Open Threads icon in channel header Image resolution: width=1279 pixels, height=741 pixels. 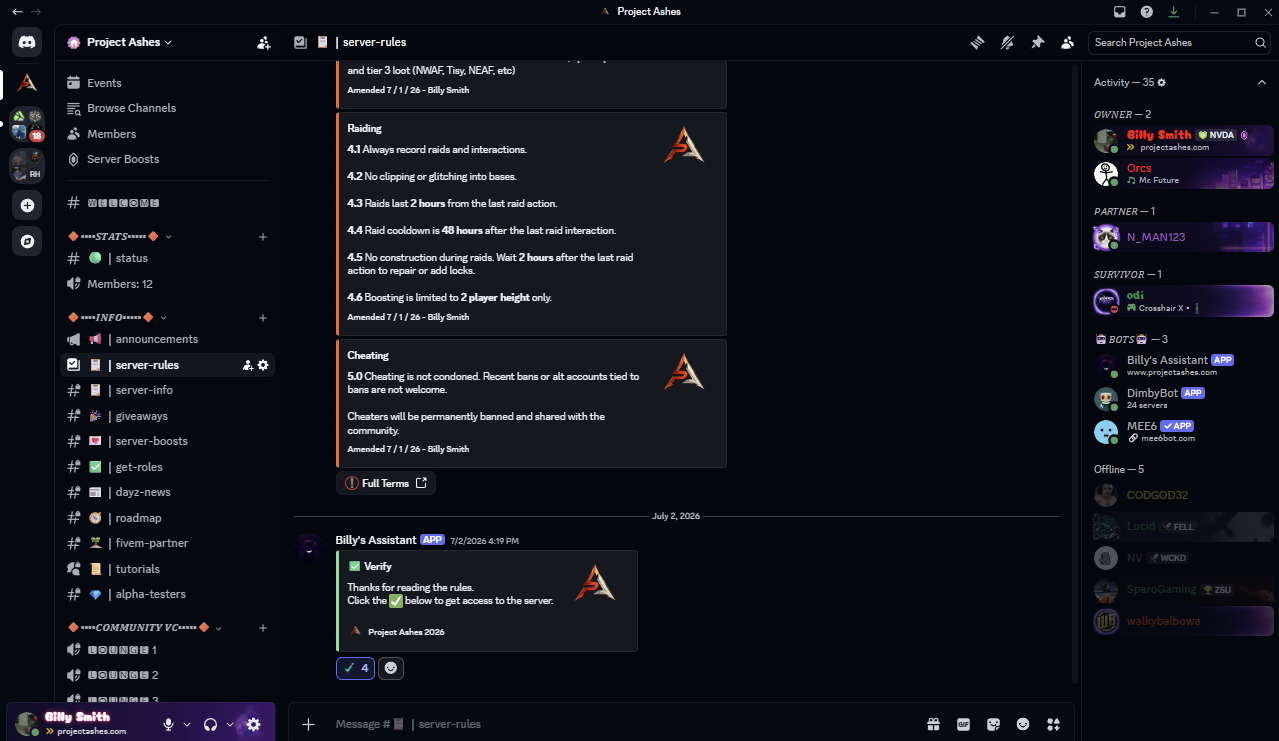[978, 42]
